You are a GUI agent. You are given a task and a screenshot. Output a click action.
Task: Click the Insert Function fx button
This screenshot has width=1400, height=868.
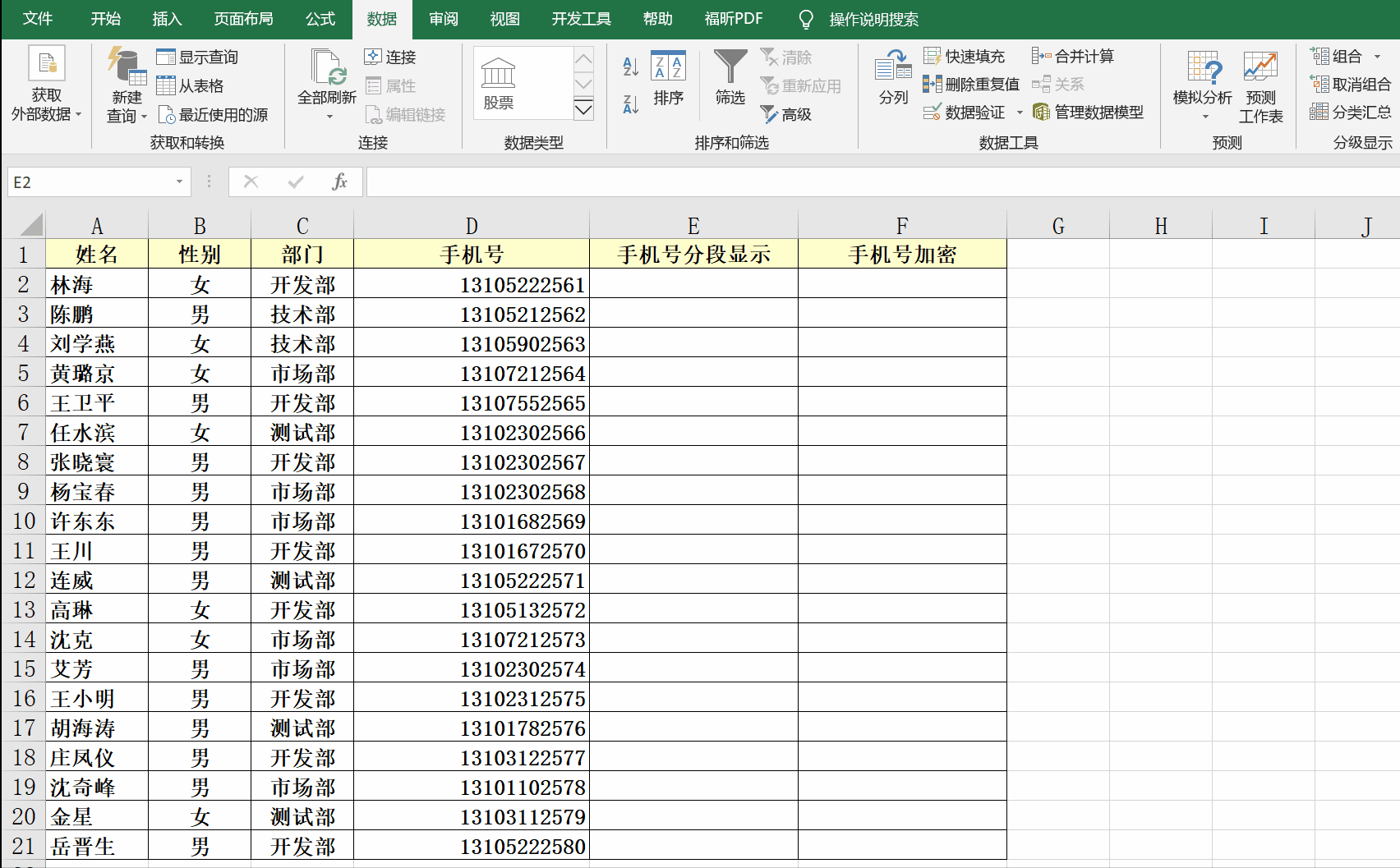point(339,181)
